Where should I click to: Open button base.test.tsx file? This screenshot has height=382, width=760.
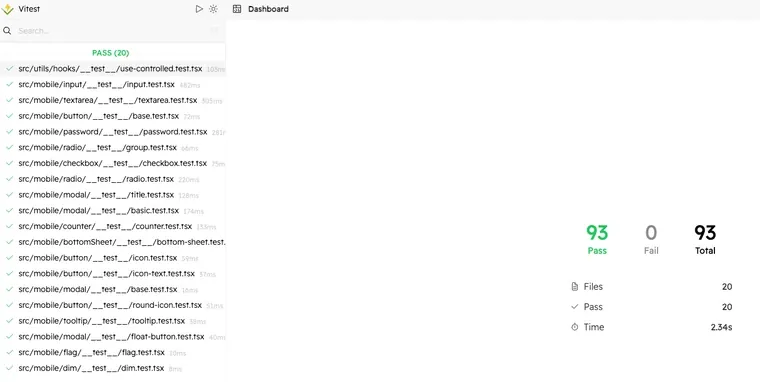[112, 116]
